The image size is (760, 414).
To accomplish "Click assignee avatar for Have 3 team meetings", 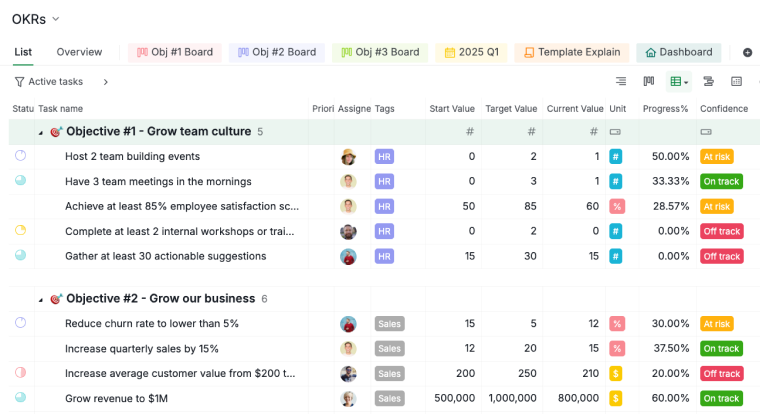I will click(348, 181).
